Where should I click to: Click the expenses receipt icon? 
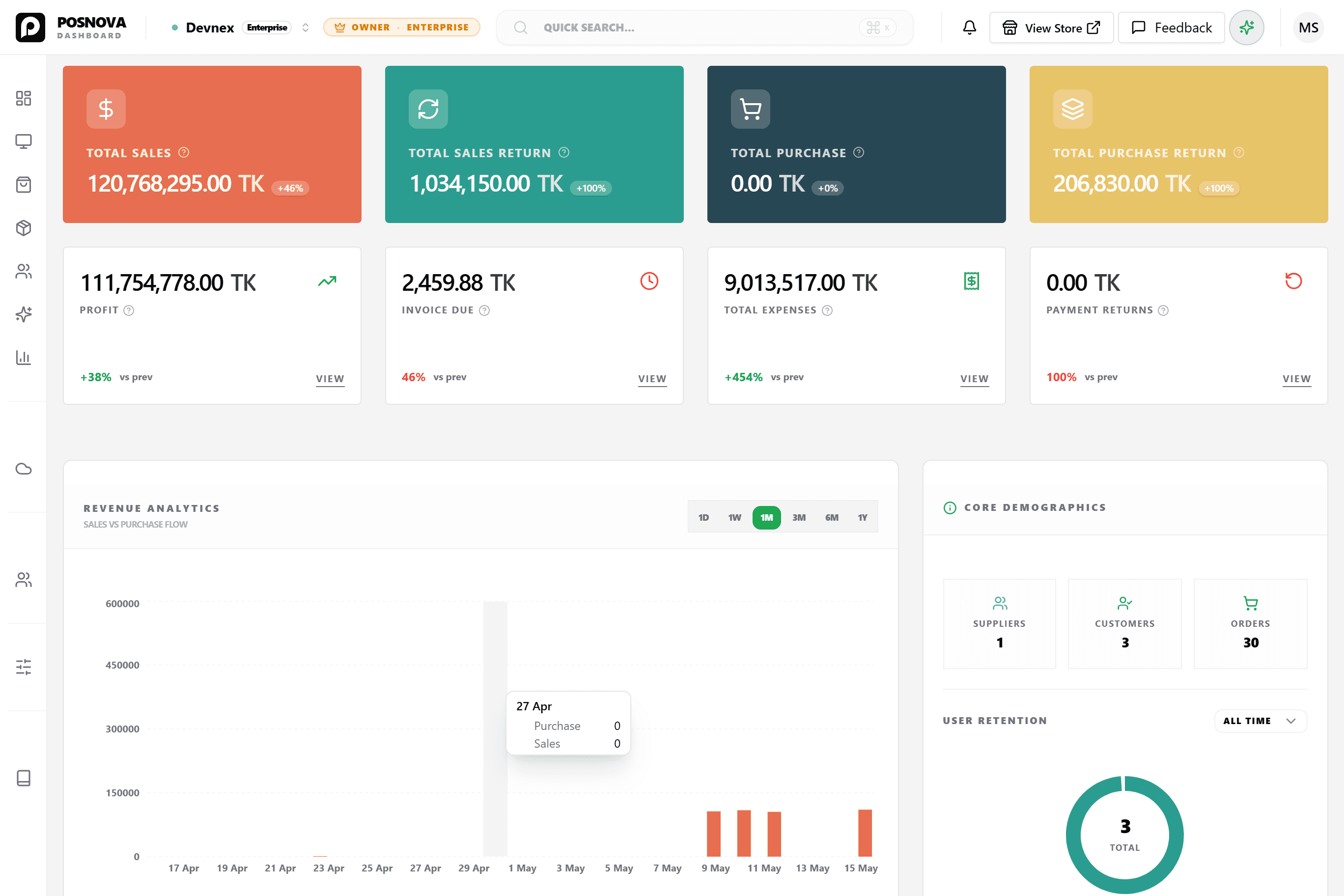pyautogui.click(x=972, y=281)
